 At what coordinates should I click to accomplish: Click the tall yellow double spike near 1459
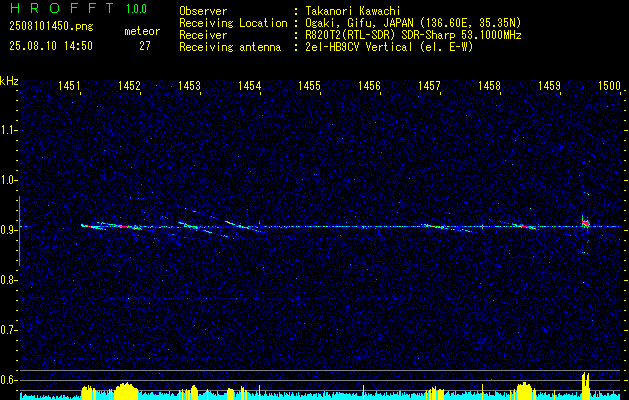coord(586,385)
